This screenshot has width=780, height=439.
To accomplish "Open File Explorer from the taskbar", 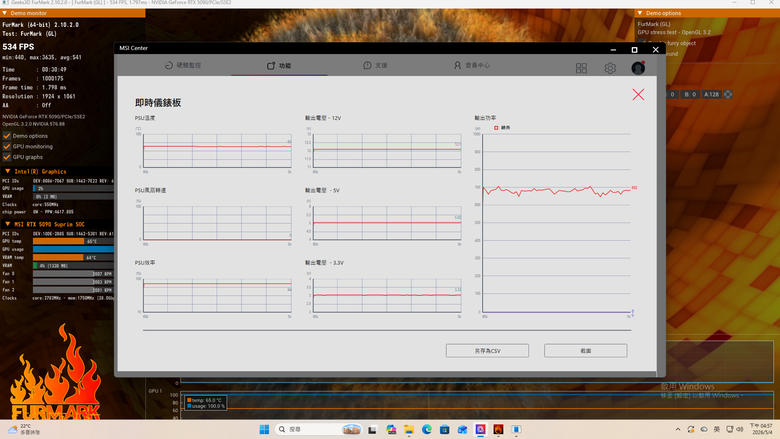I will pyautogui.click(x=409, y=430).
